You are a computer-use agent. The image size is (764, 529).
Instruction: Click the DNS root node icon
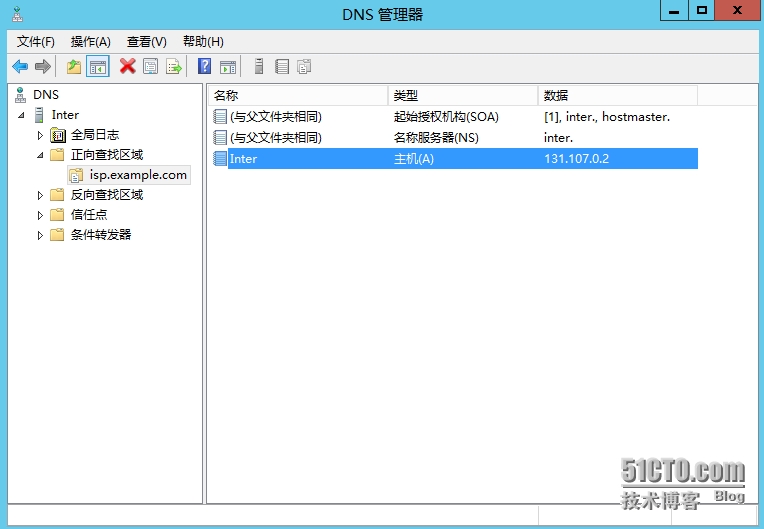(x=20, y=95)
